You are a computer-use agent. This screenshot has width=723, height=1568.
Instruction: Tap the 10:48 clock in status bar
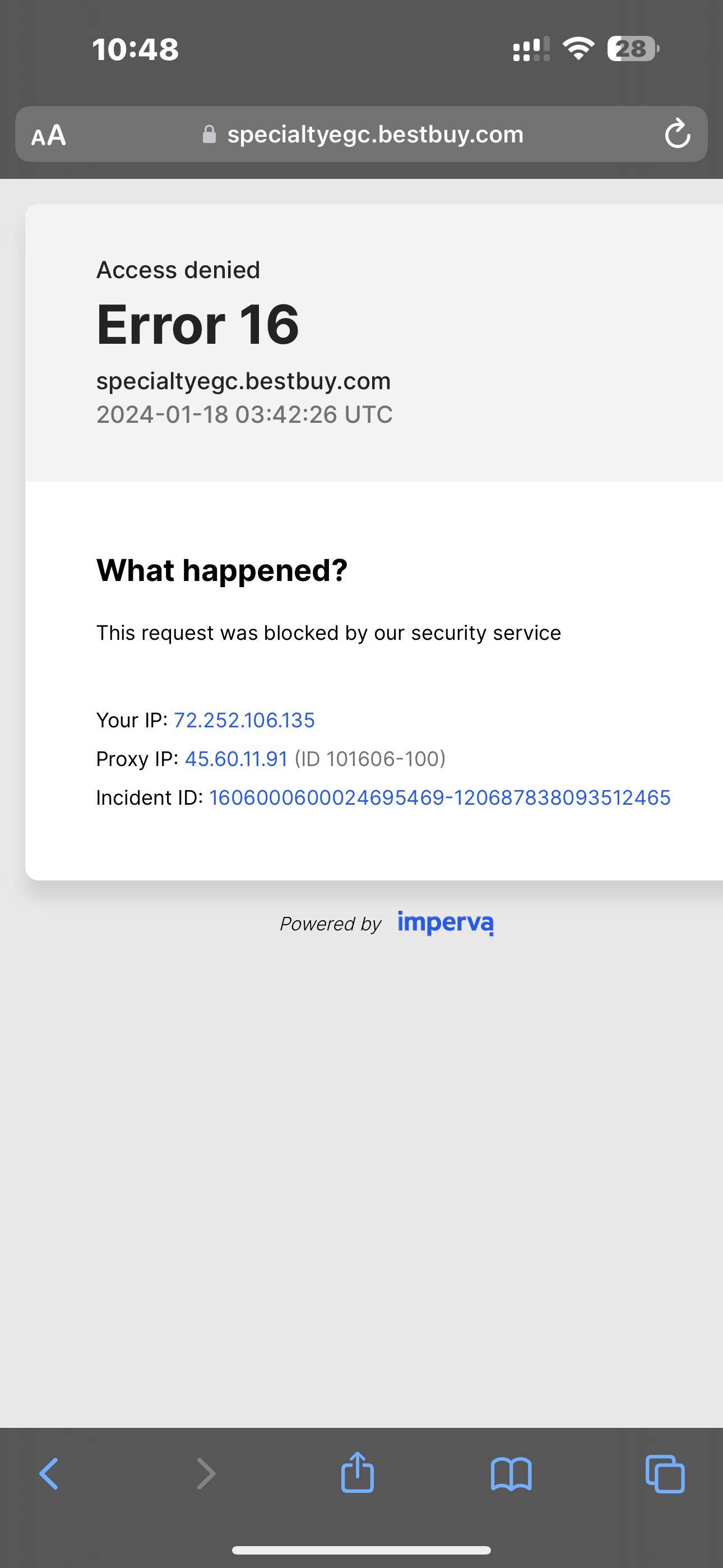(135, 49)
